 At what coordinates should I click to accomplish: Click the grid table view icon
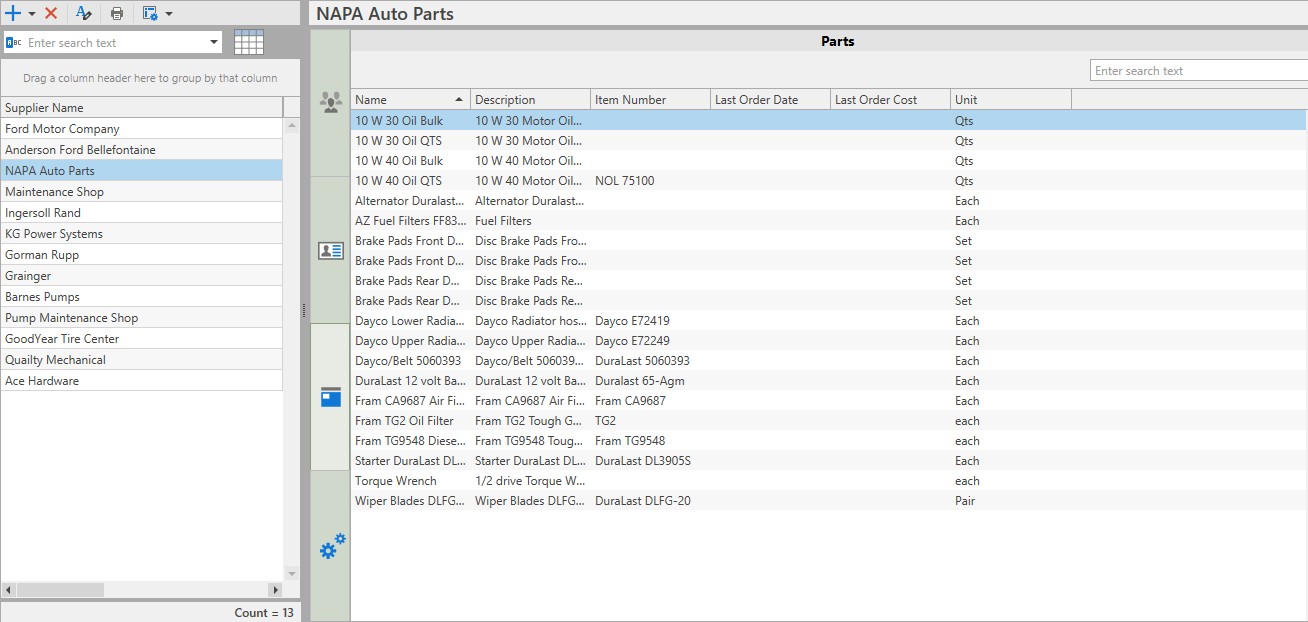[x=249, y=42]
